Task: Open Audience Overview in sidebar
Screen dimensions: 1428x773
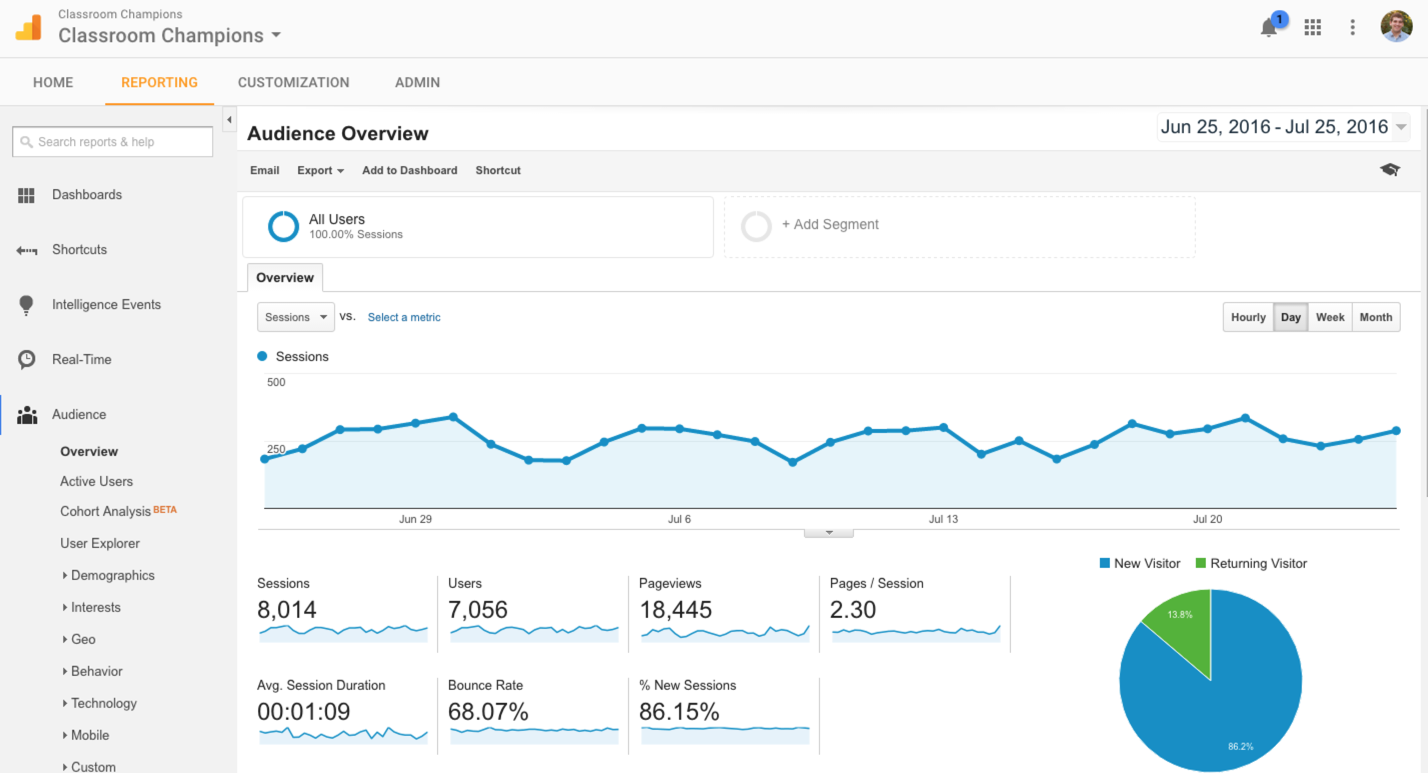Action: coord(89,451)
